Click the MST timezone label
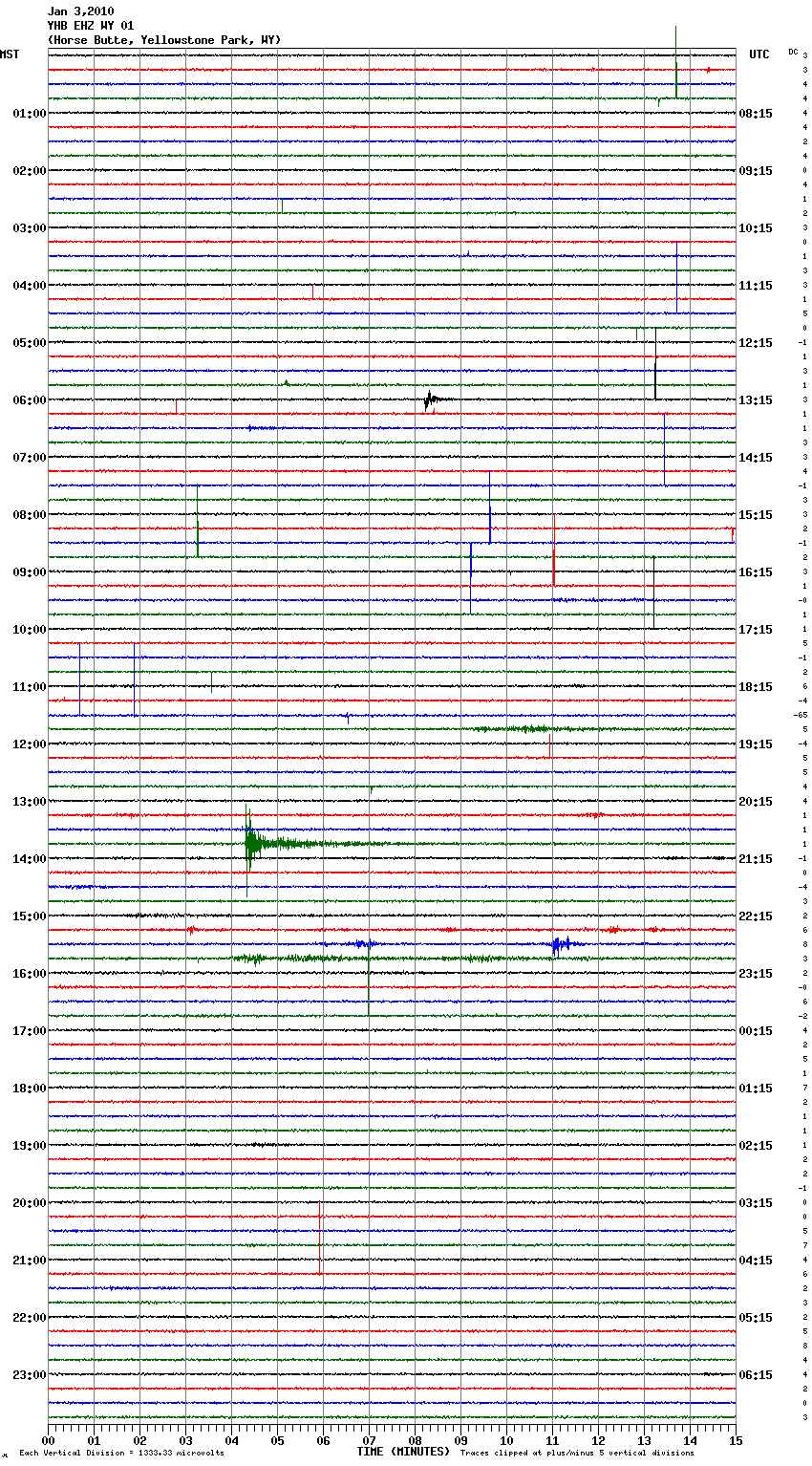This screenshot has width=812, height=1466. click(x=10, y=54)
